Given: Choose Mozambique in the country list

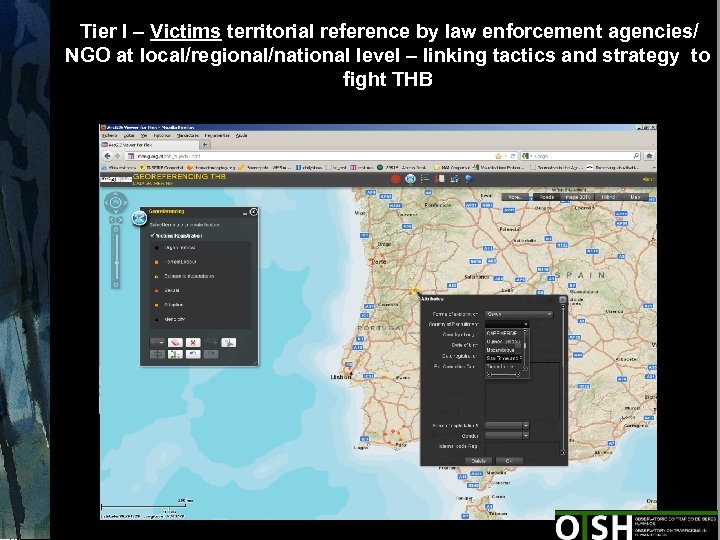Looking at the screenshot, I should point(504,350).
